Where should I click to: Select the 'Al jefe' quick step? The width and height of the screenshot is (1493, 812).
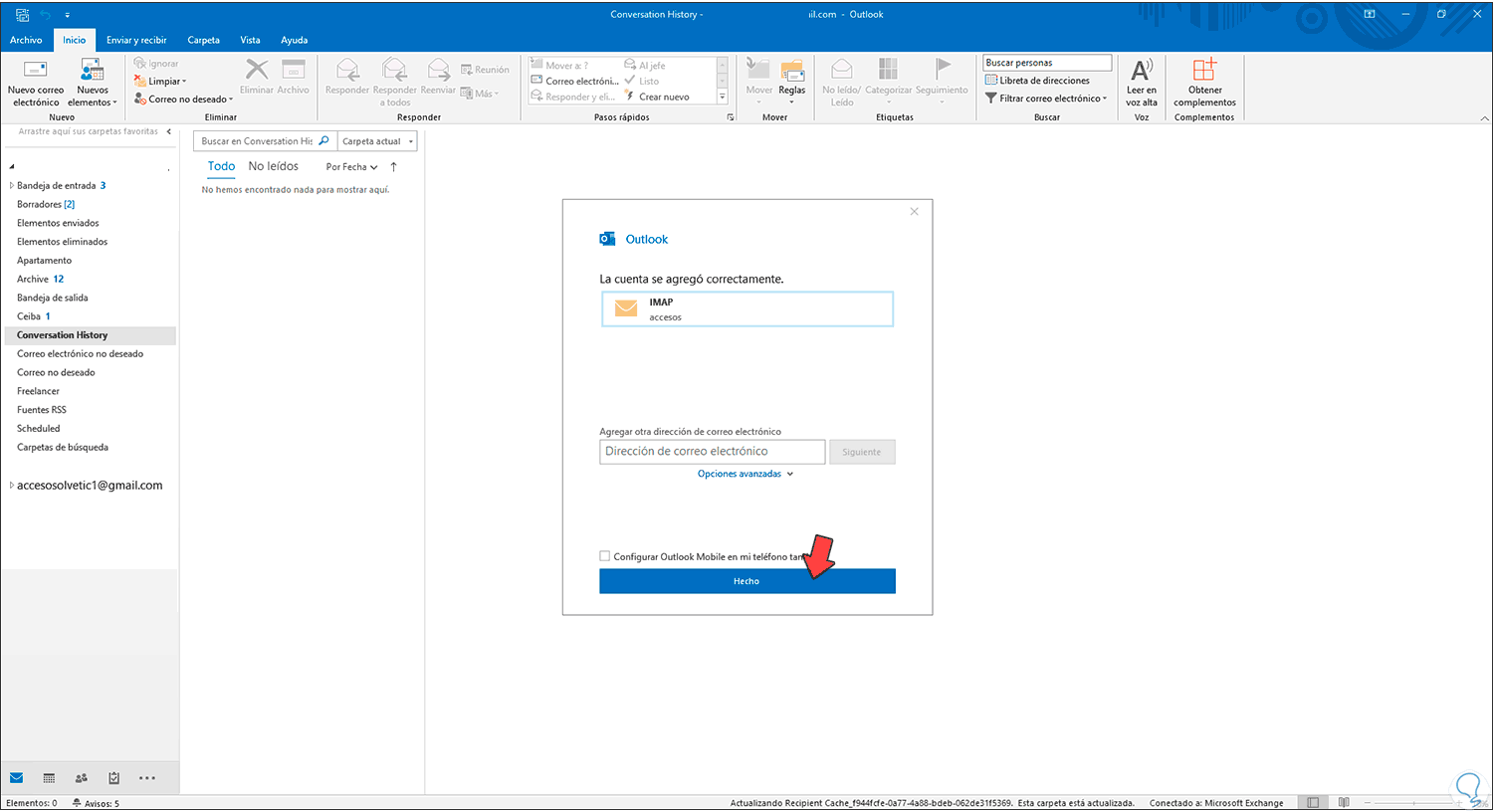tap(645, 66)
